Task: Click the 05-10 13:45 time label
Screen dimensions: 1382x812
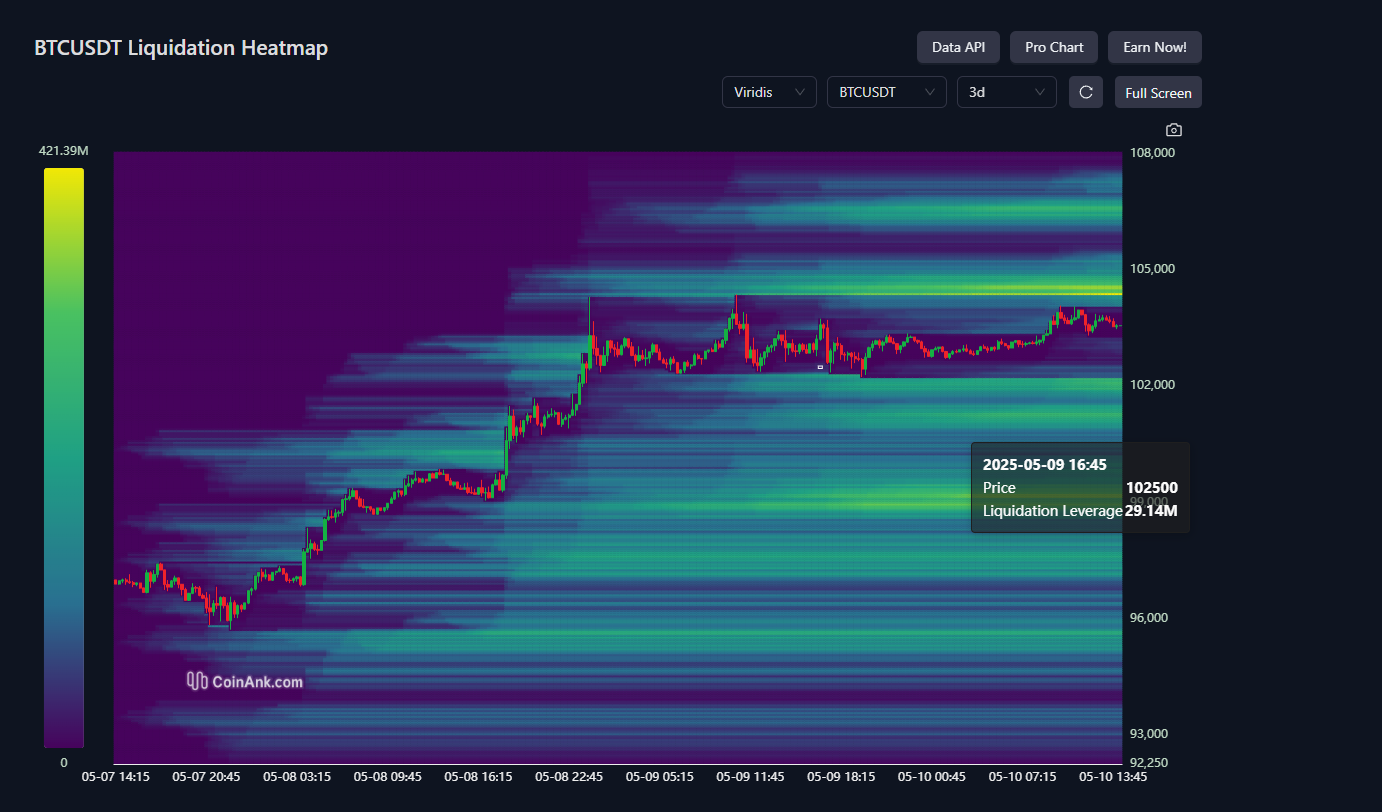Action: point(1113,776)
